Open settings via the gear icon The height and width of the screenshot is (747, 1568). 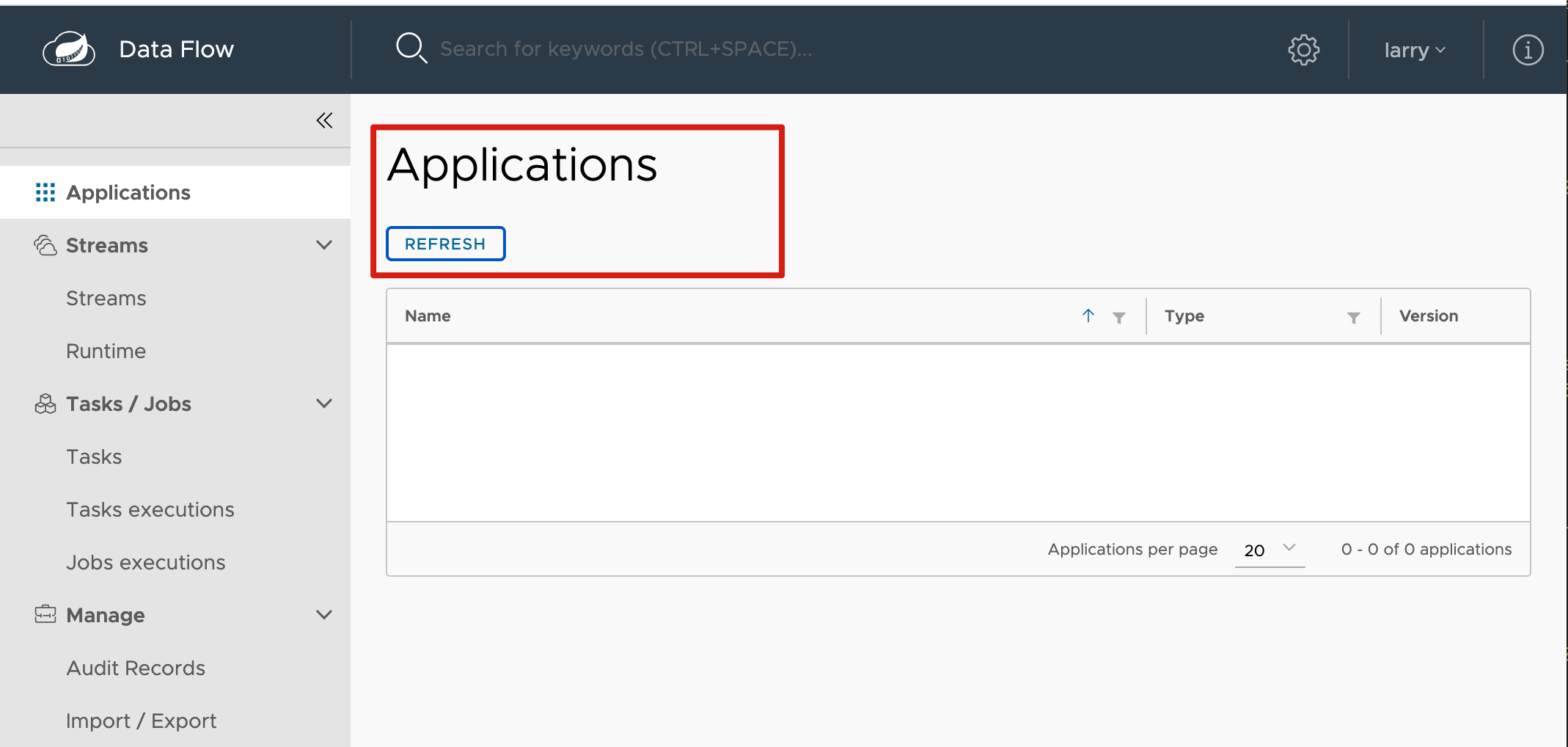coord(1303,50)
